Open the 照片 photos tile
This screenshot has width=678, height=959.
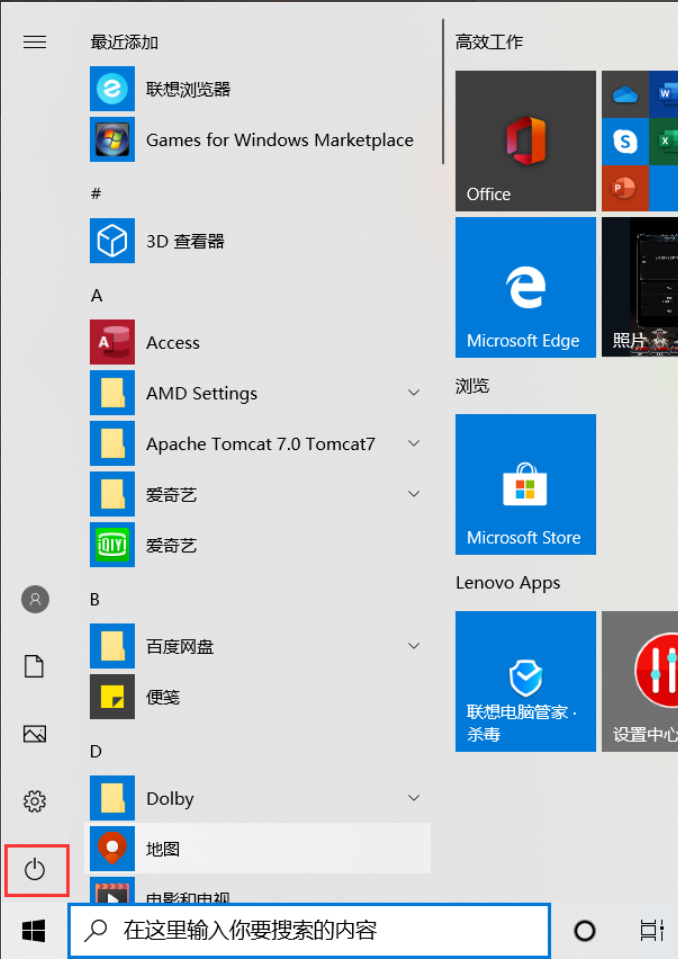click(x=639, y=287)
